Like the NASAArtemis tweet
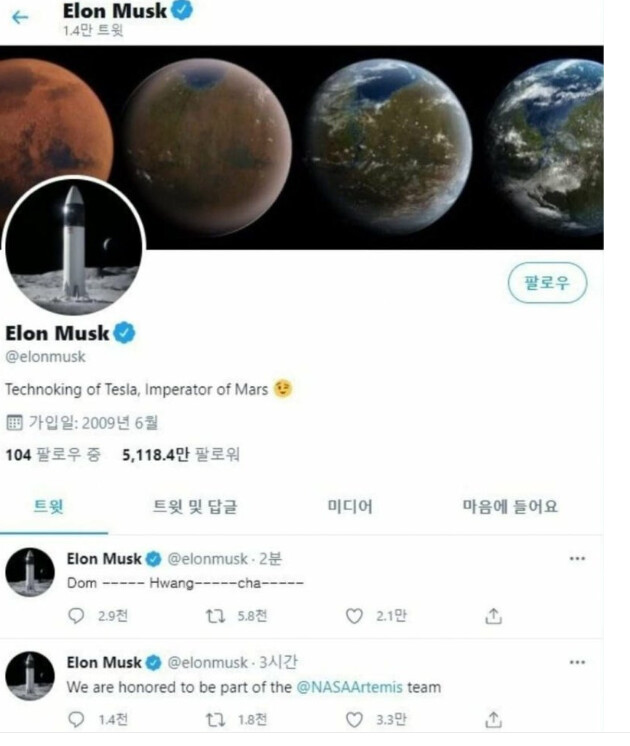 tap(354, 720)
